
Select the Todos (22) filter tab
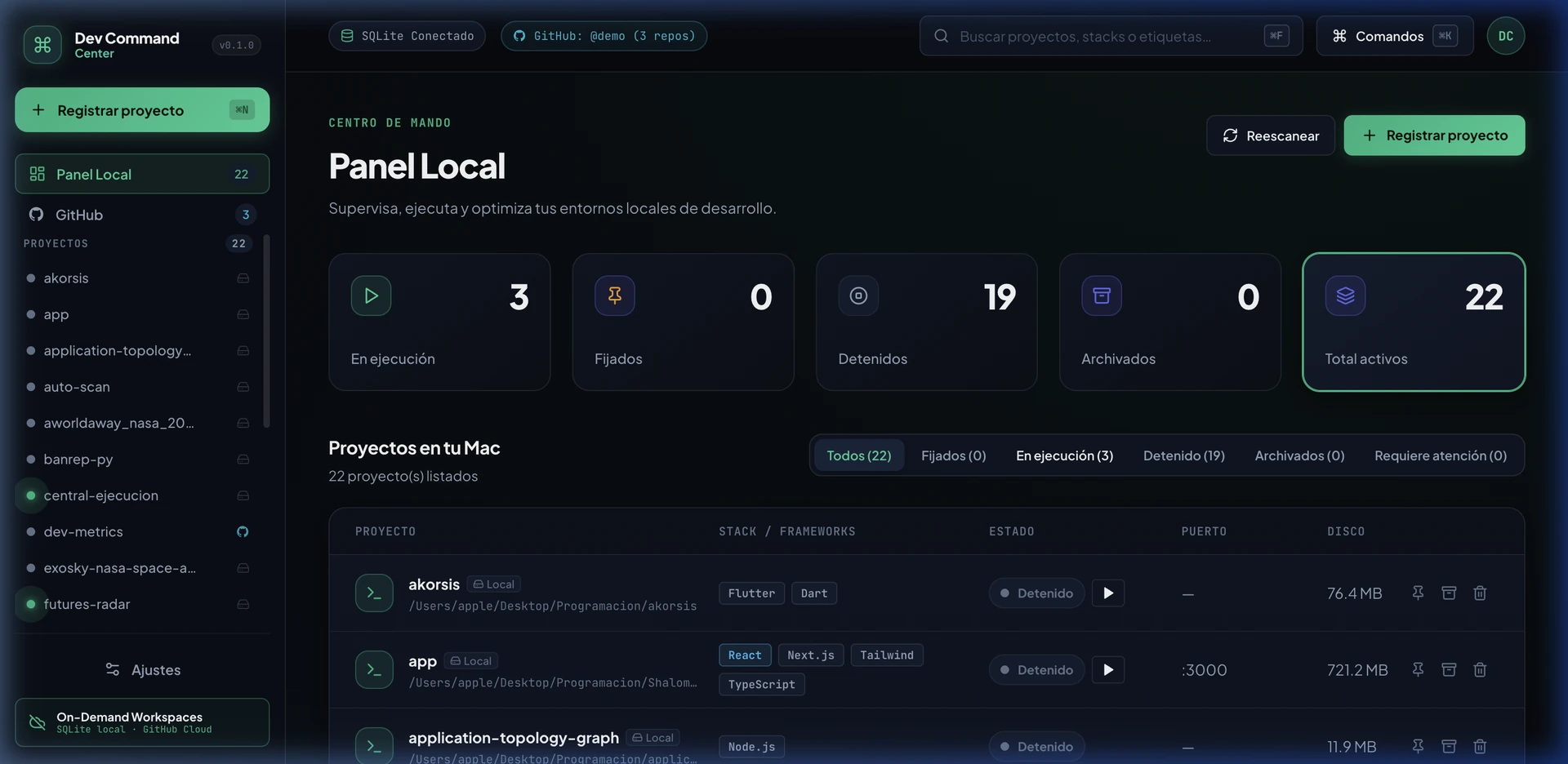point(859,455)
